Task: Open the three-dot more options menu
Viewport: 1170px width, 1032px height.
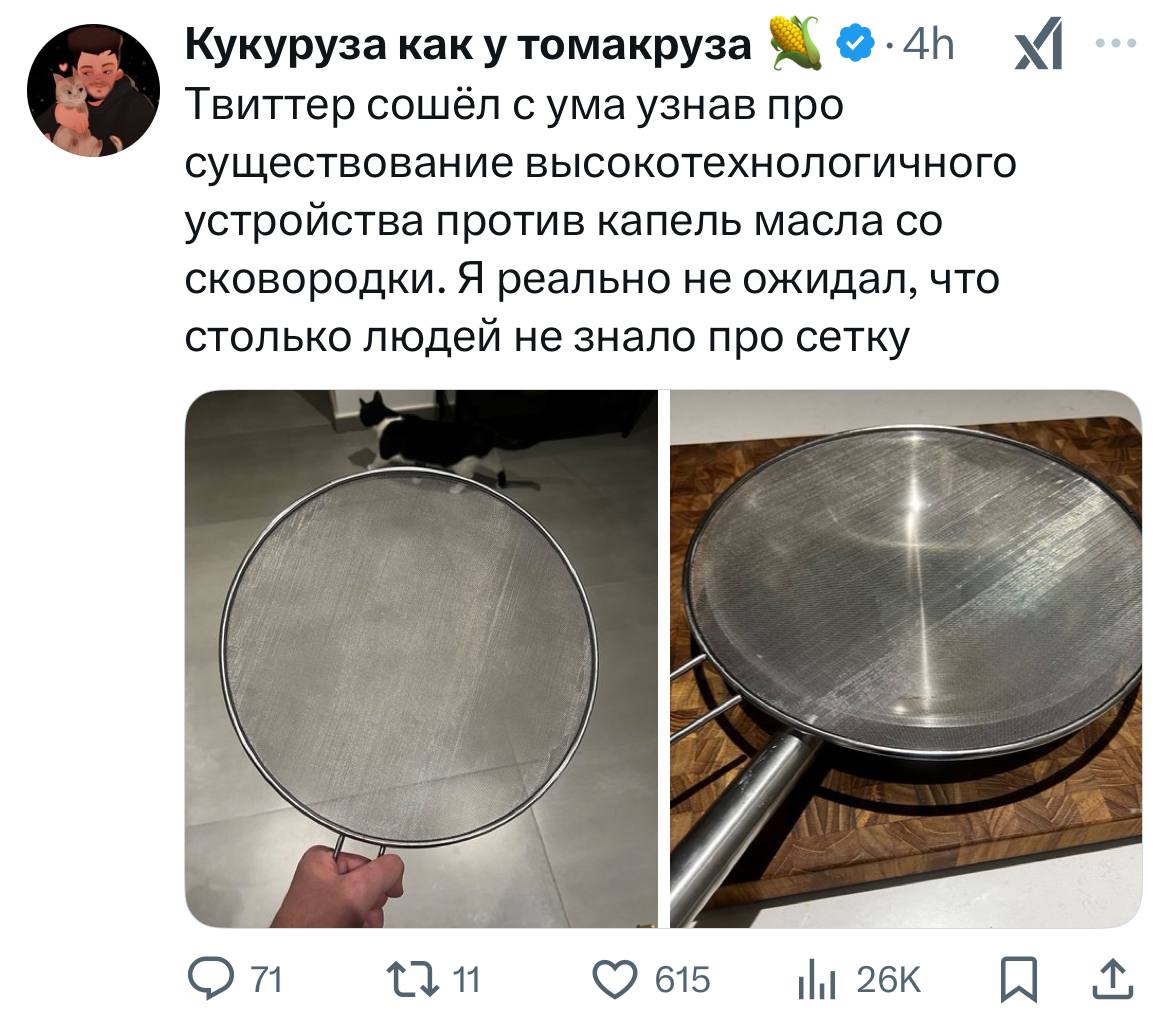Action: 1116,43
